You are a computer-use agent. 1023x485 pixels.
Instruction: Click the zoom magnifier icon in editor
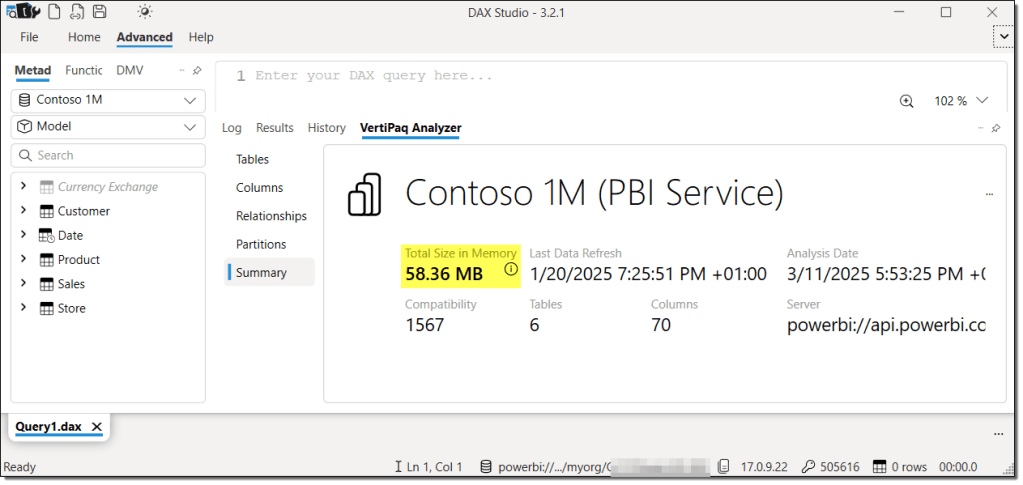click(907, 101)
